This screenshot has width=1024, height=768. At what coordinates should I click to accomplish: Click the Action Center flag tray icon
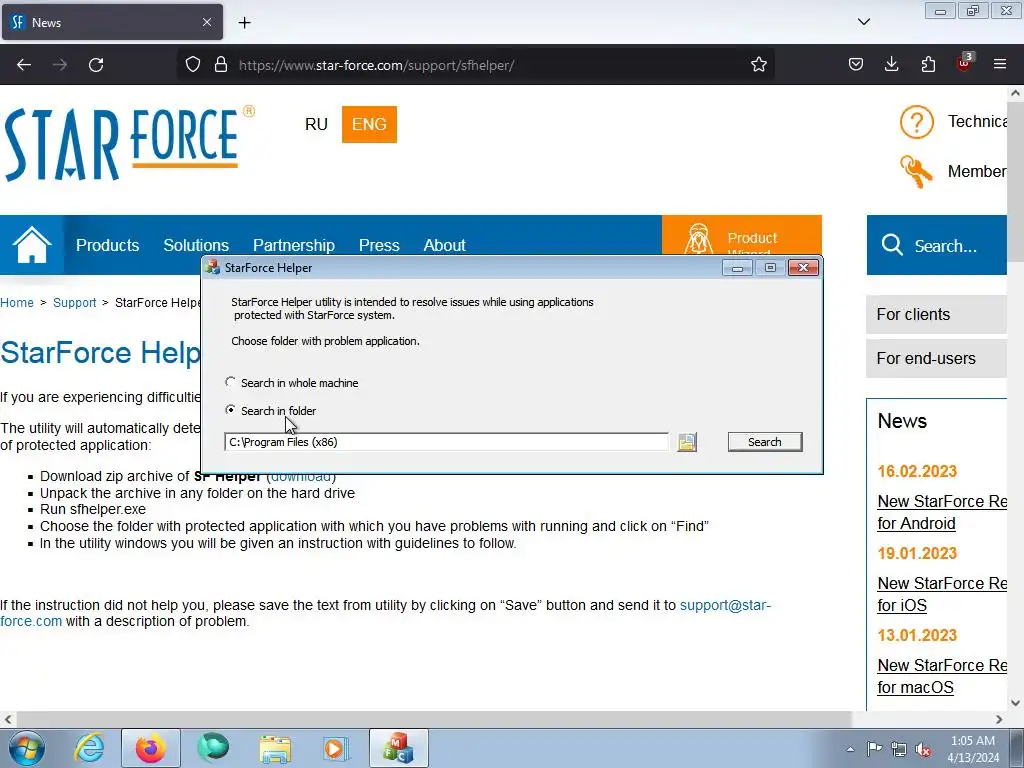pos(874,749)
